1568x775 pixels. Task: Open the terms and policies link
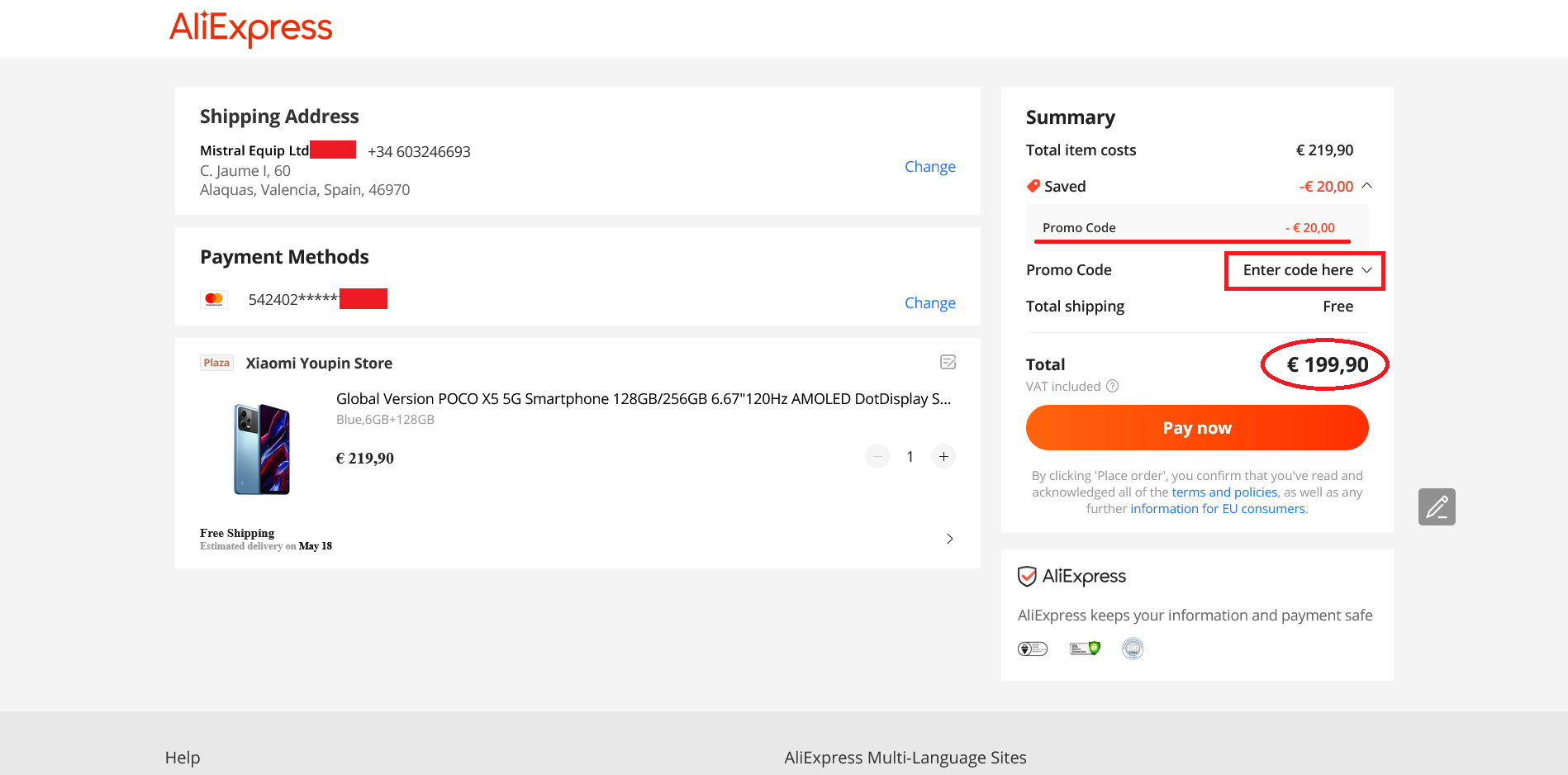(1224, 492)
